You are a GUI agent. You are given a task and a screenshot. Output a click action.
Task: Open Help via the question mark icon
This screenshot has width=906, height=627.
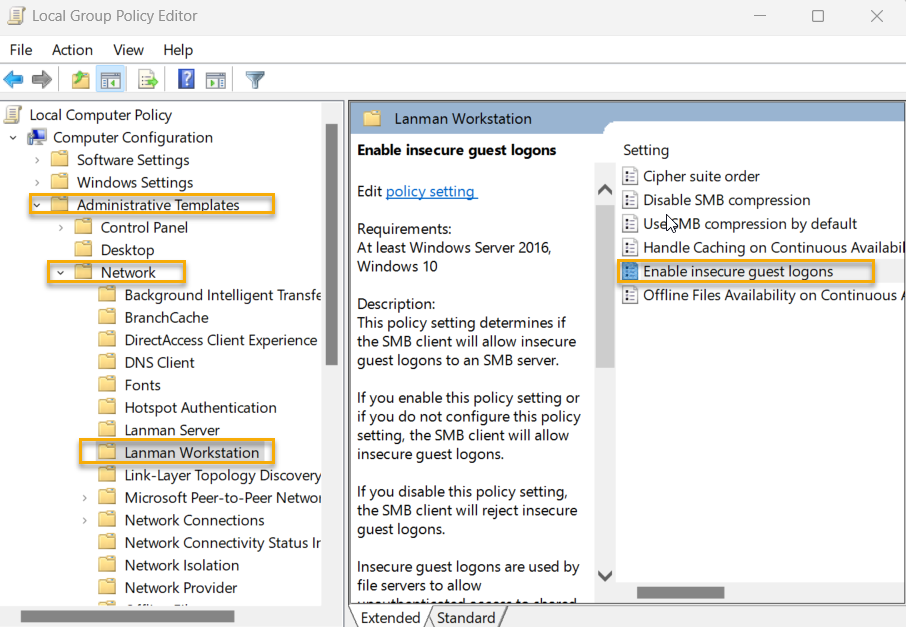tap(186, 80)
